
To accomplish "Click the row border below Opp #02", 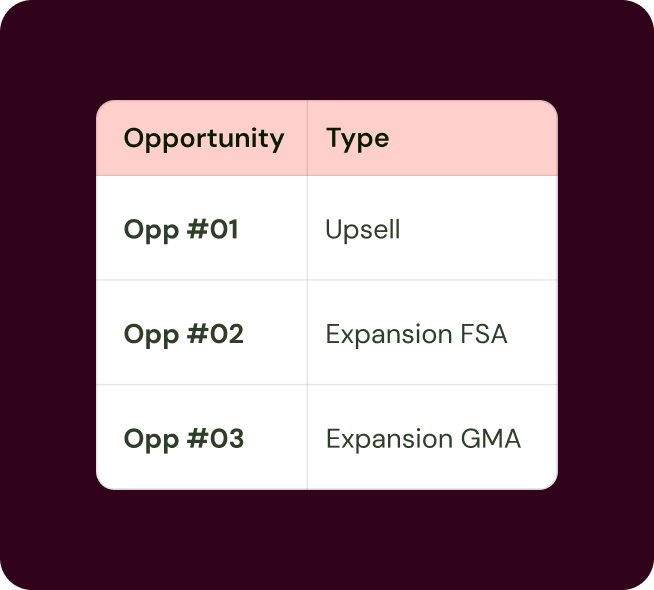I will coord(327,384).
